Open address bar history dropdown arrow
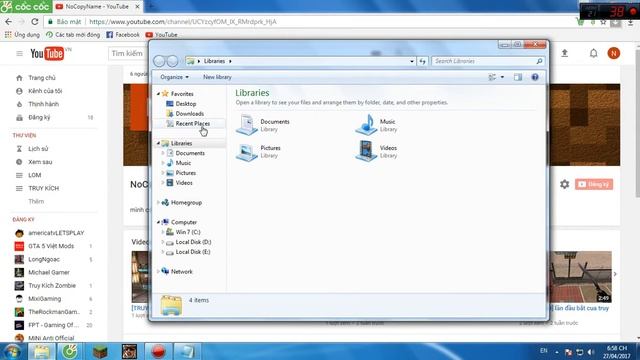Image resolution: width=640 pixels, height=360 pixels. tap(411, 61)
